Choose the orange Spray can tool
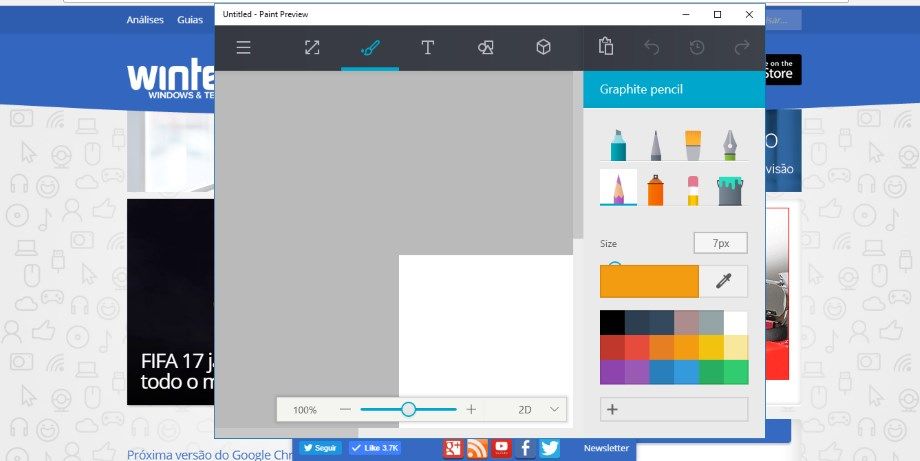The height and width of the screenshot is (461, 920). (x=655, y=189)
